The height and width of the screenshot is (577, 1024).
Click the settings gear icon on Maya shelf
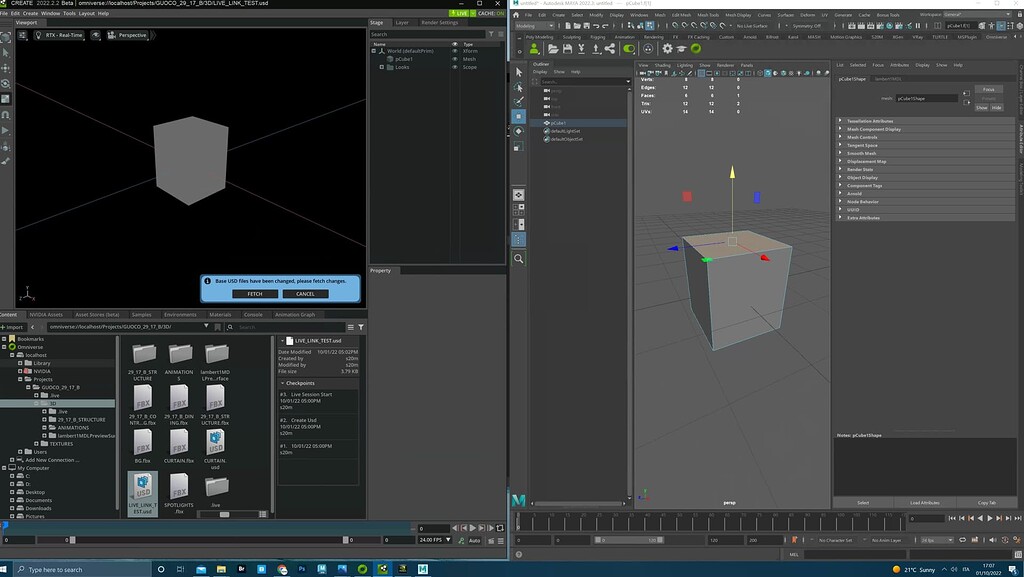668,48
